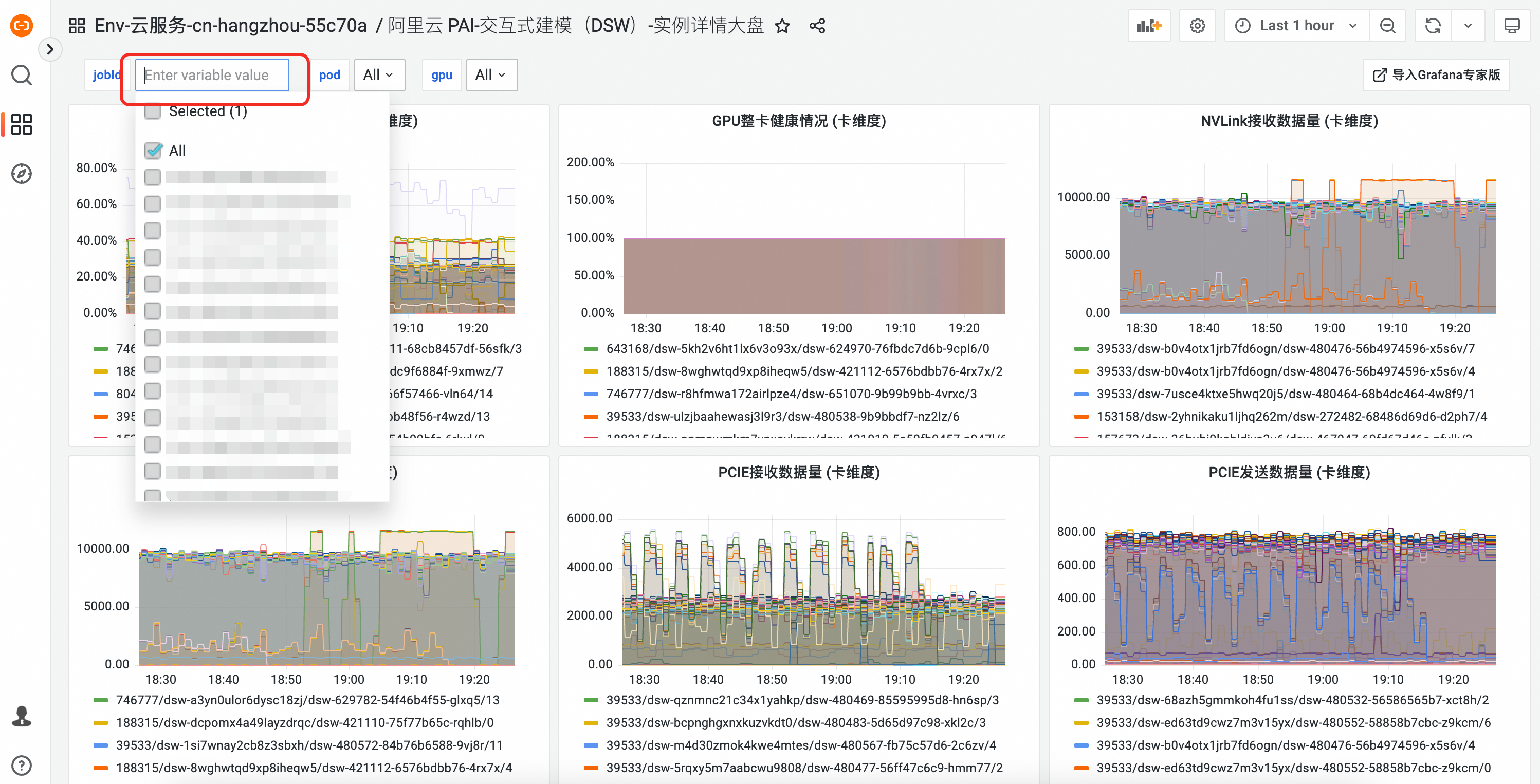
Task: Star this dashboard as favorite
Action: coord(782,26)
